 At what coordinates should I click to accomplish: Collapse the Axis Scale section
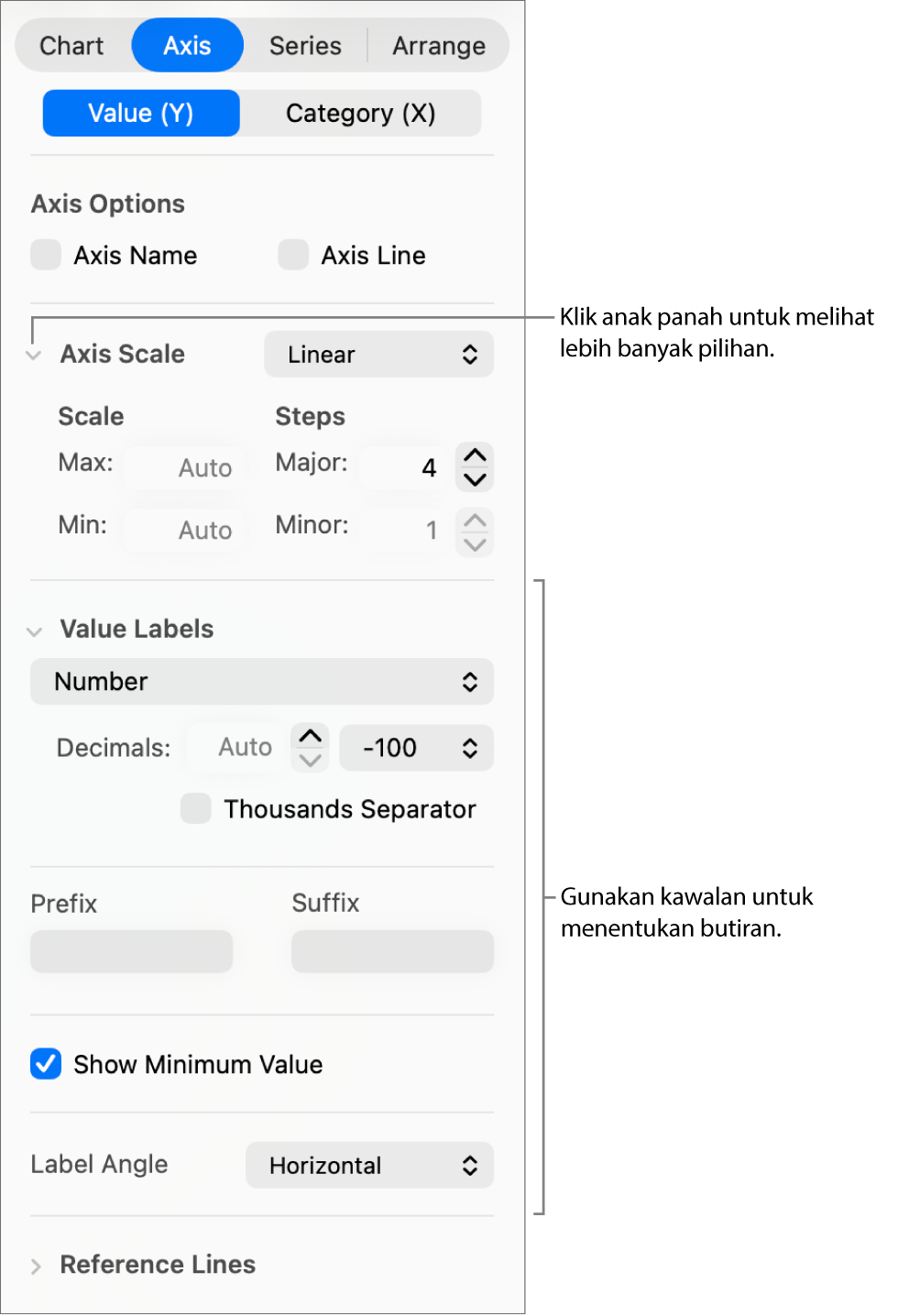pos(35,356)
